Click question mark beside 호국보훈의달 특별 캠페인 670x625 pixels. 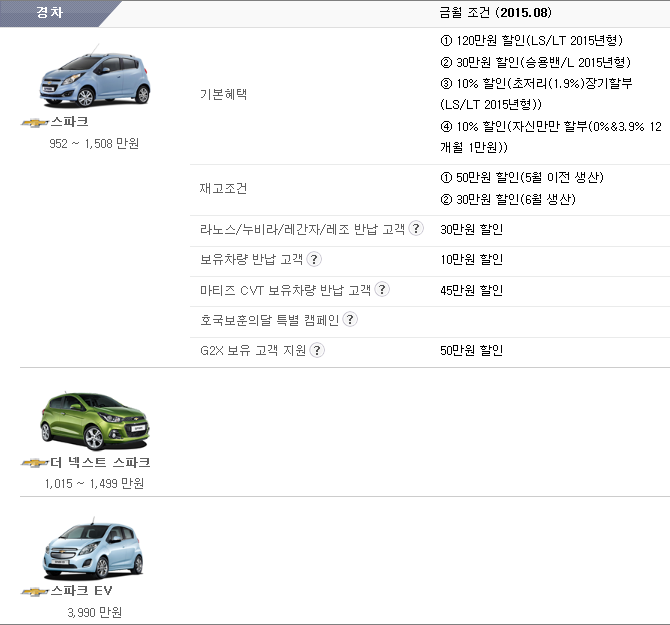click(350, 319)
